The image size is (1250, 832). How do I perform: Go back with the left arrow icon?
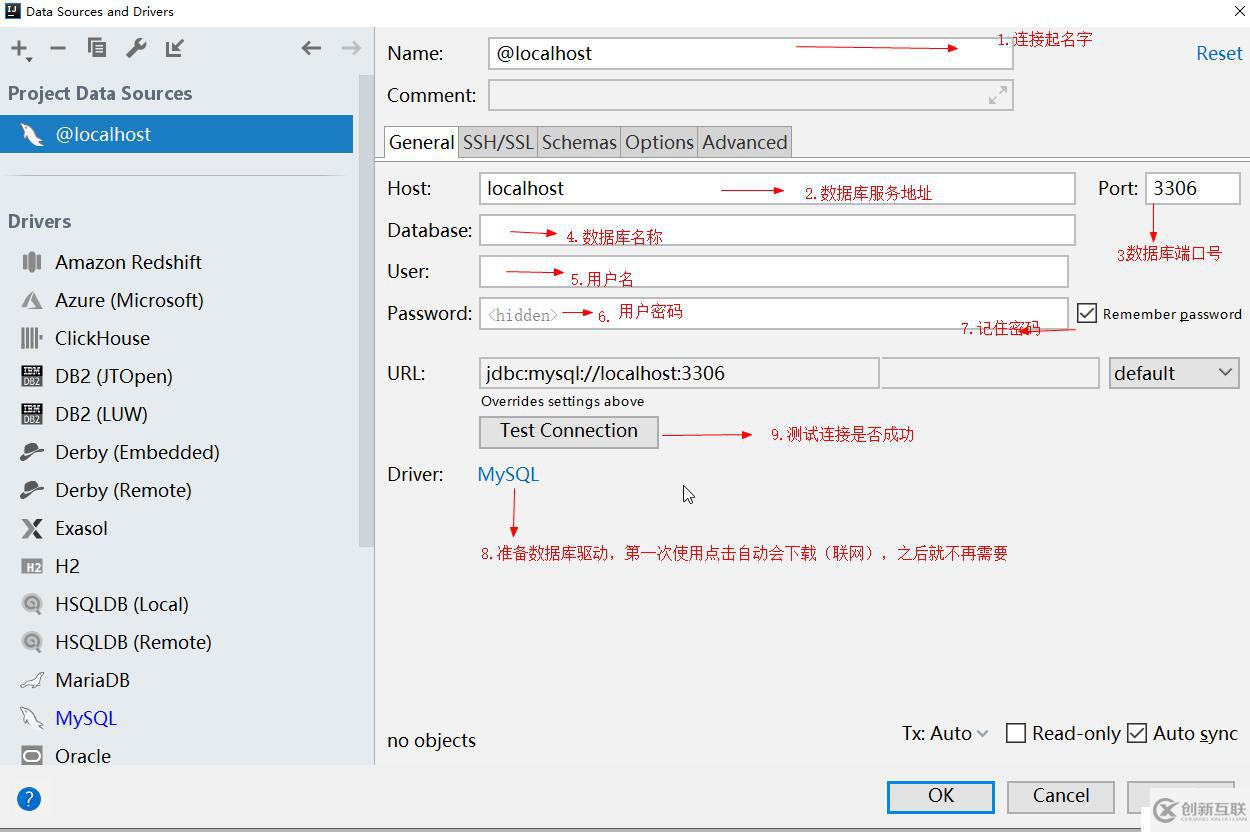point(311,48)
